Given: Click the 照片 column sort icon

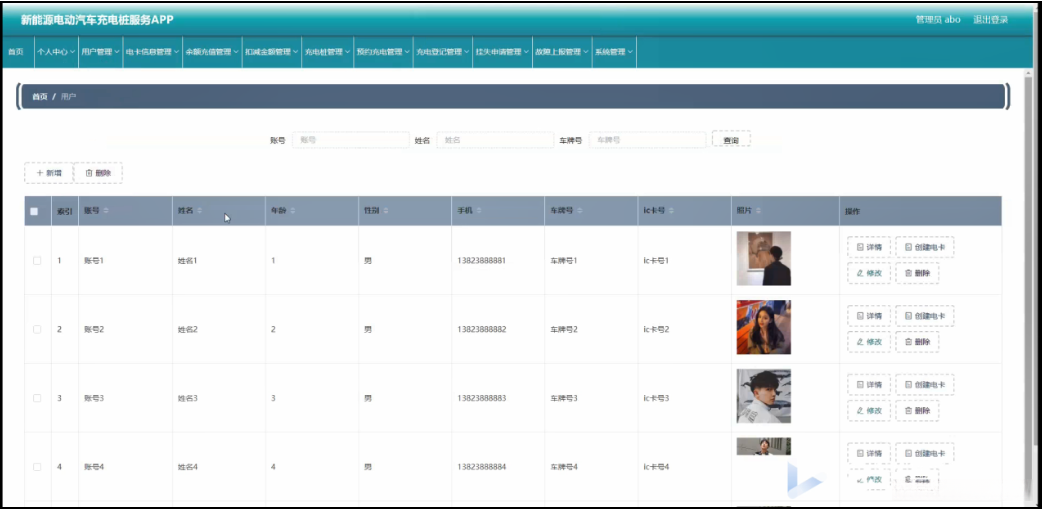Looking at the screenshot, I should tap(758, 211).
